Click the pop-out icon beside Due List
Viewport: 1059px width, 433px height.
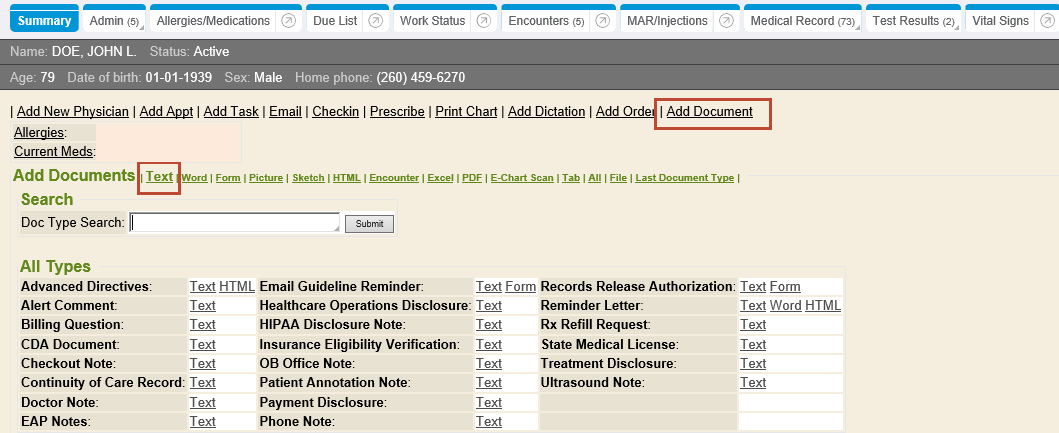click(375, 21)
